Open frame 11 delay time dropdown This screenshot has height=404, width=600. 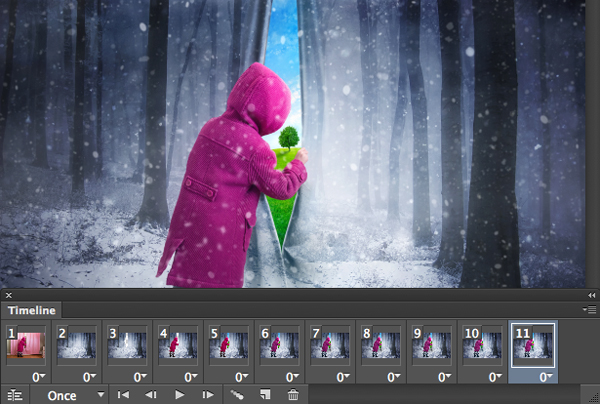click(x=546, y=376)
